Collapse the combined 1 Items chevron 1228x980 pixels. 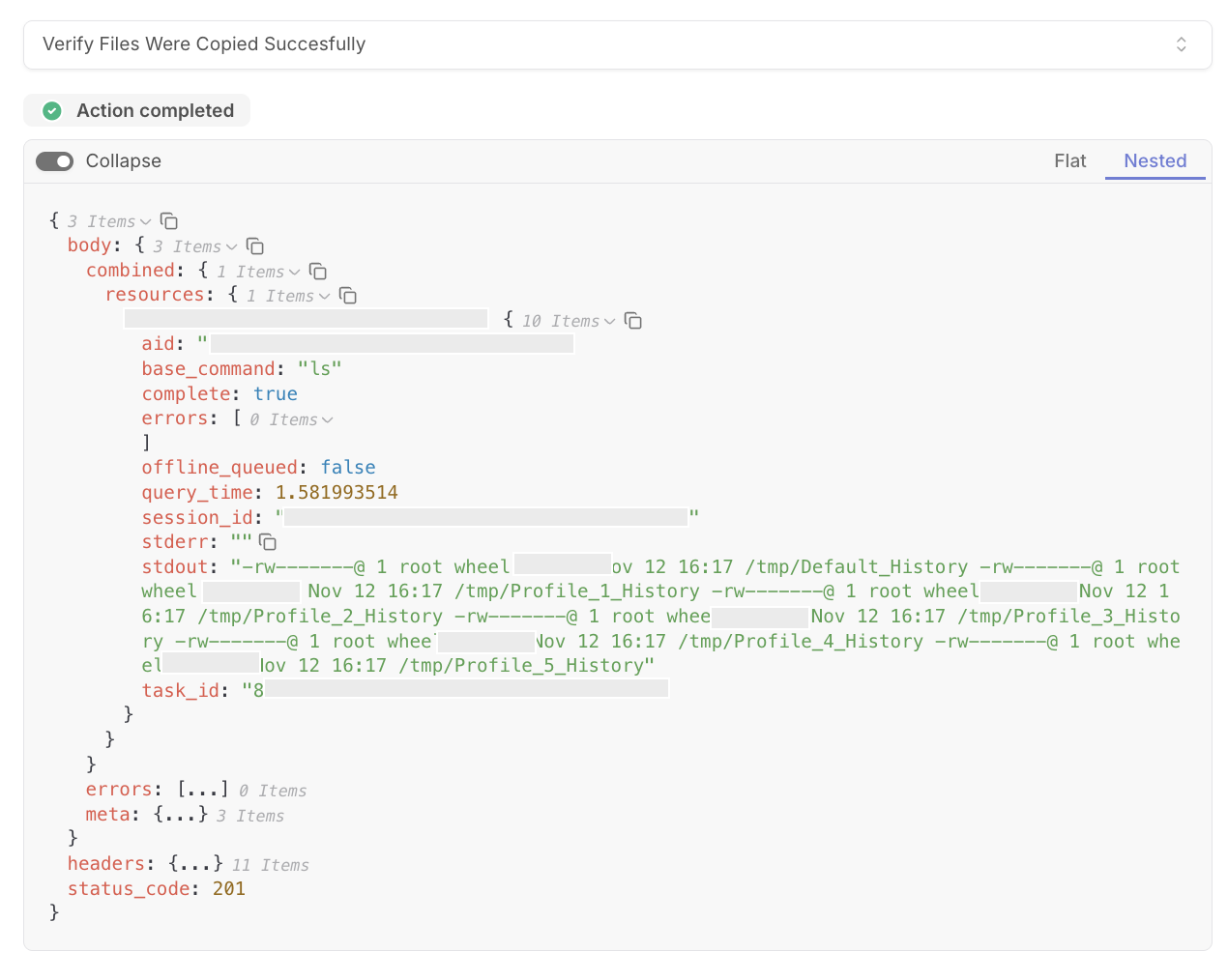click(x=295, y=273)
